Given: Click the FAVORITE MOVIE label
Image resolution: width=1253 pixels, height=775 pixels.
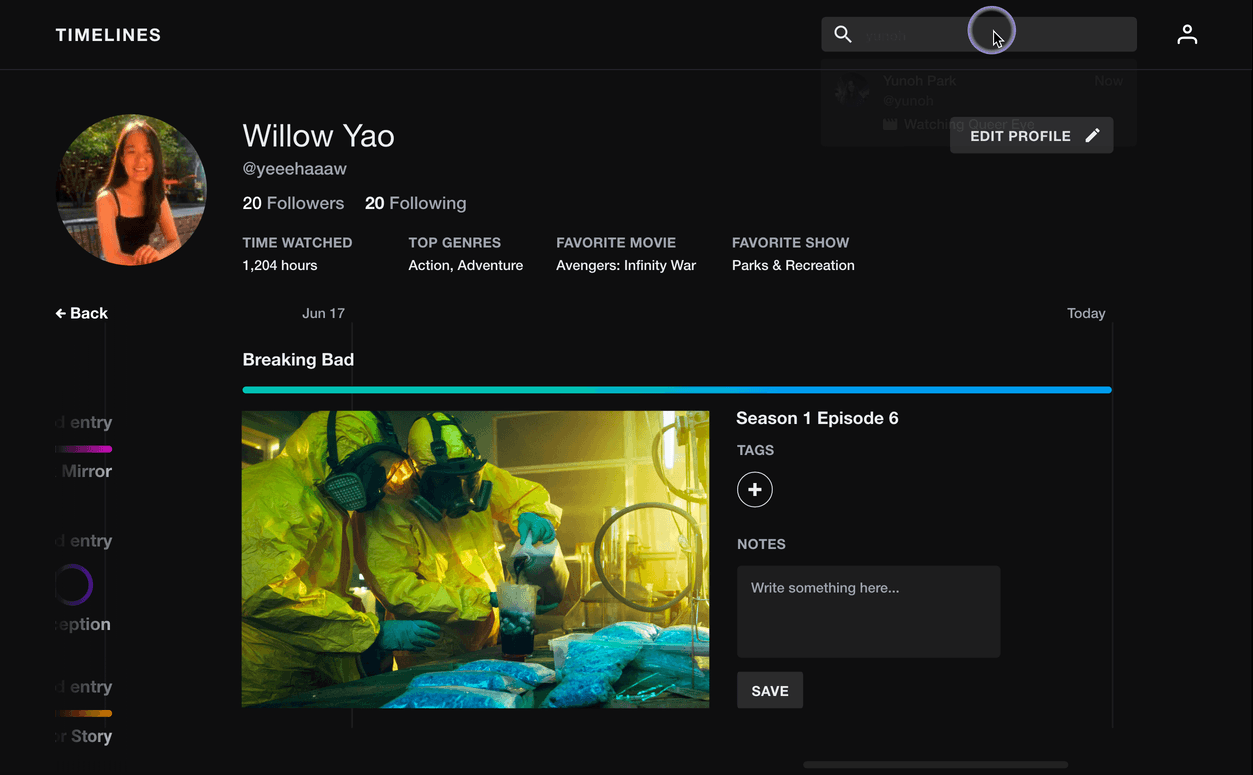Looking at the screenshot, I should 616,242.
